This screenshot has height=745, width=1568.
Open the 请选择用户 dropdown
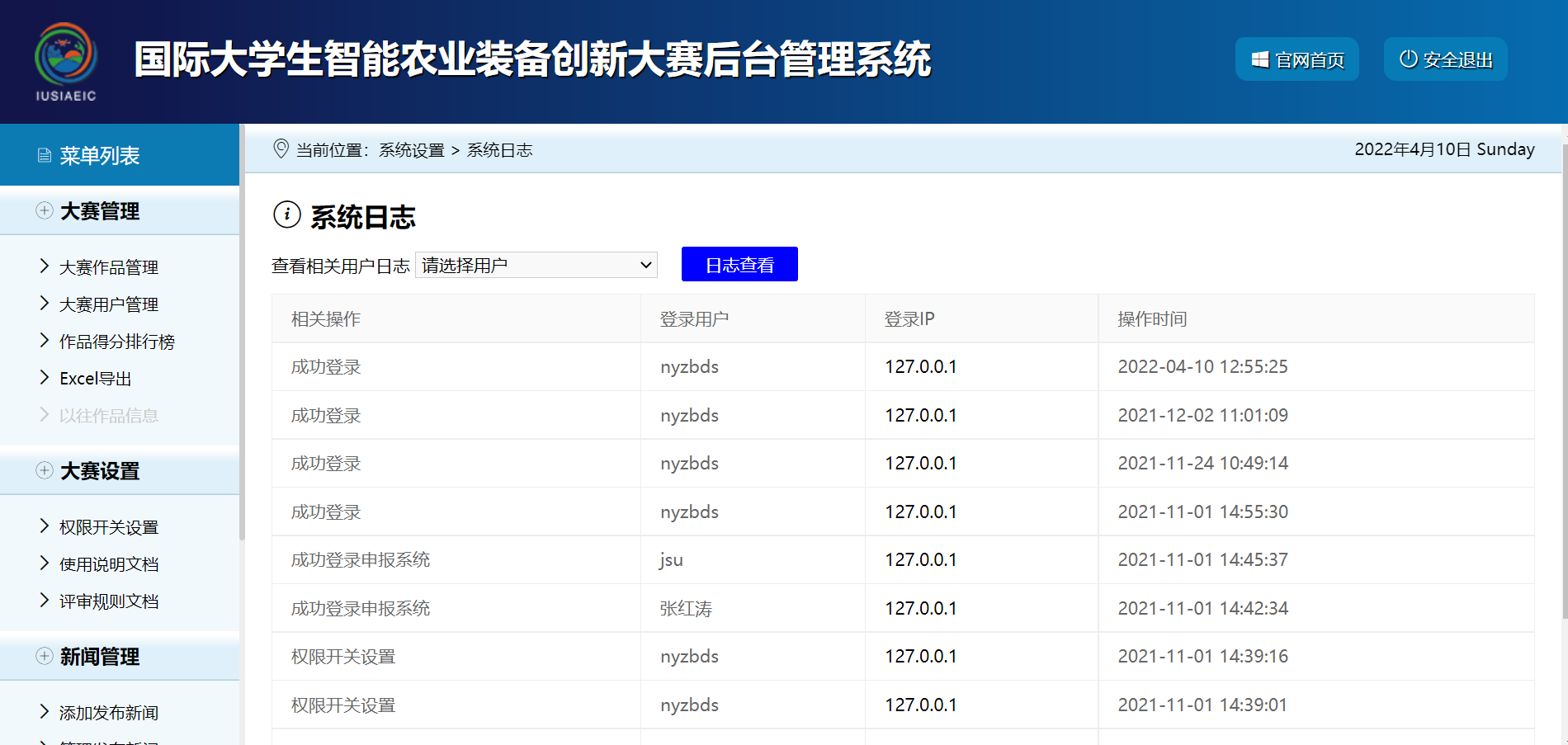tap(536, 265)
